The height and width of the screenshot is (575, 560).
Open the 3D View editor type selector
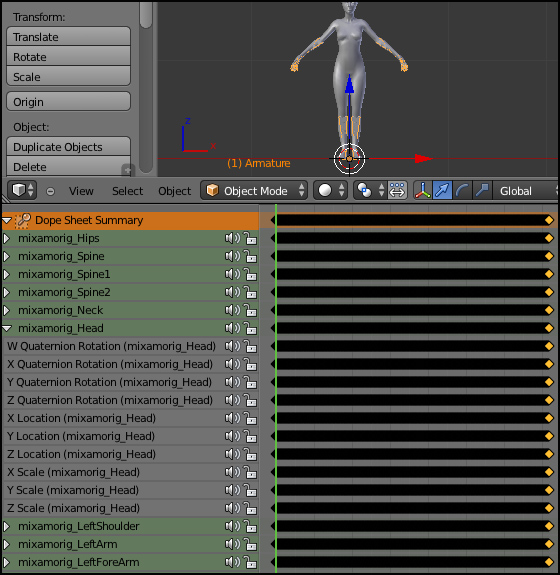[22, 190]
